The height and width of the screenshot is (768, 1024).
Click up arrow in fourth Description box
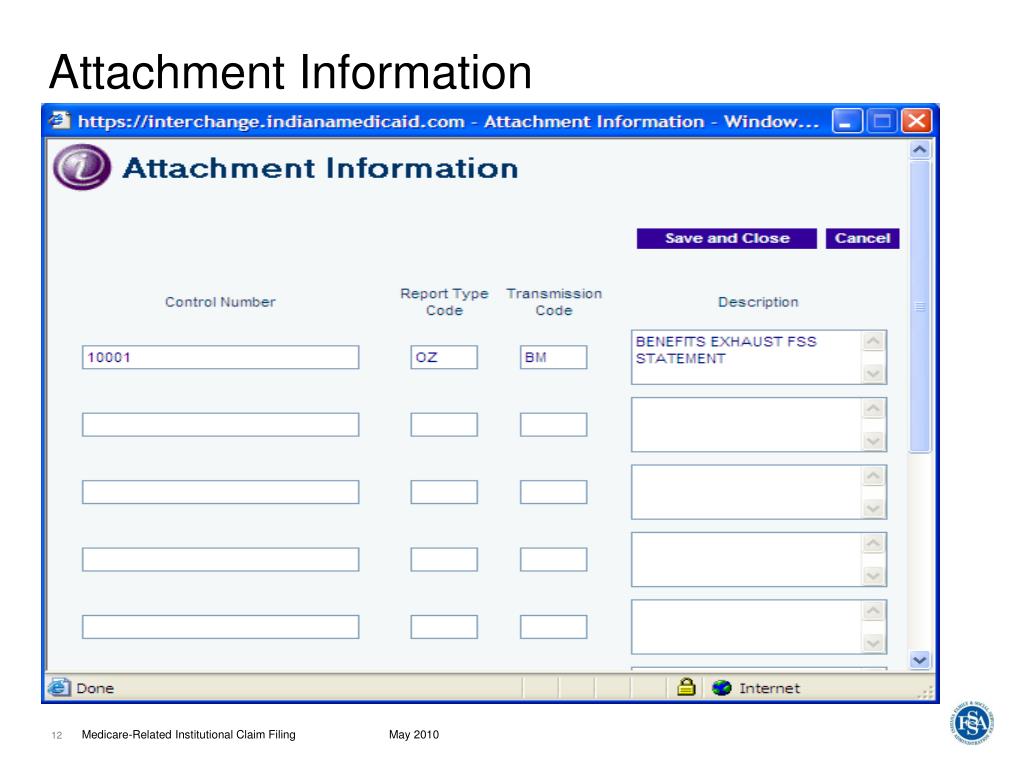pyautogui.click(x=874, y=543)
